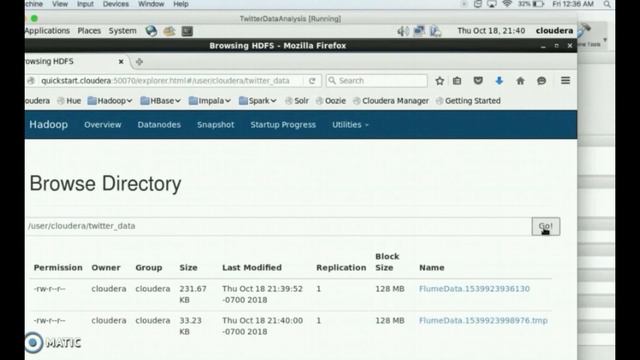Viewport: 640px width, 360px height.
Task: Reload the page with the refresh icon
Action: [312, 81]
